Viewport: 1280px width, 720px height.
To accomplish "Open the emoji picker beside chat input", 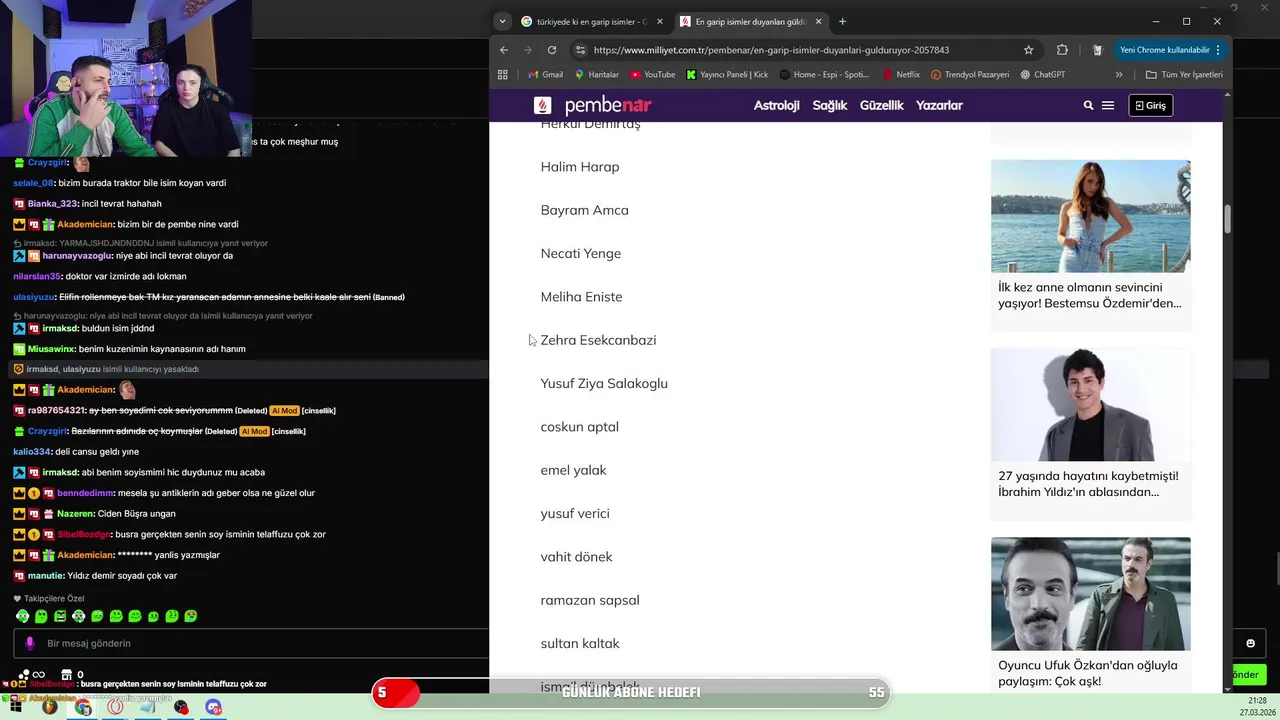I will (1250, 643).
